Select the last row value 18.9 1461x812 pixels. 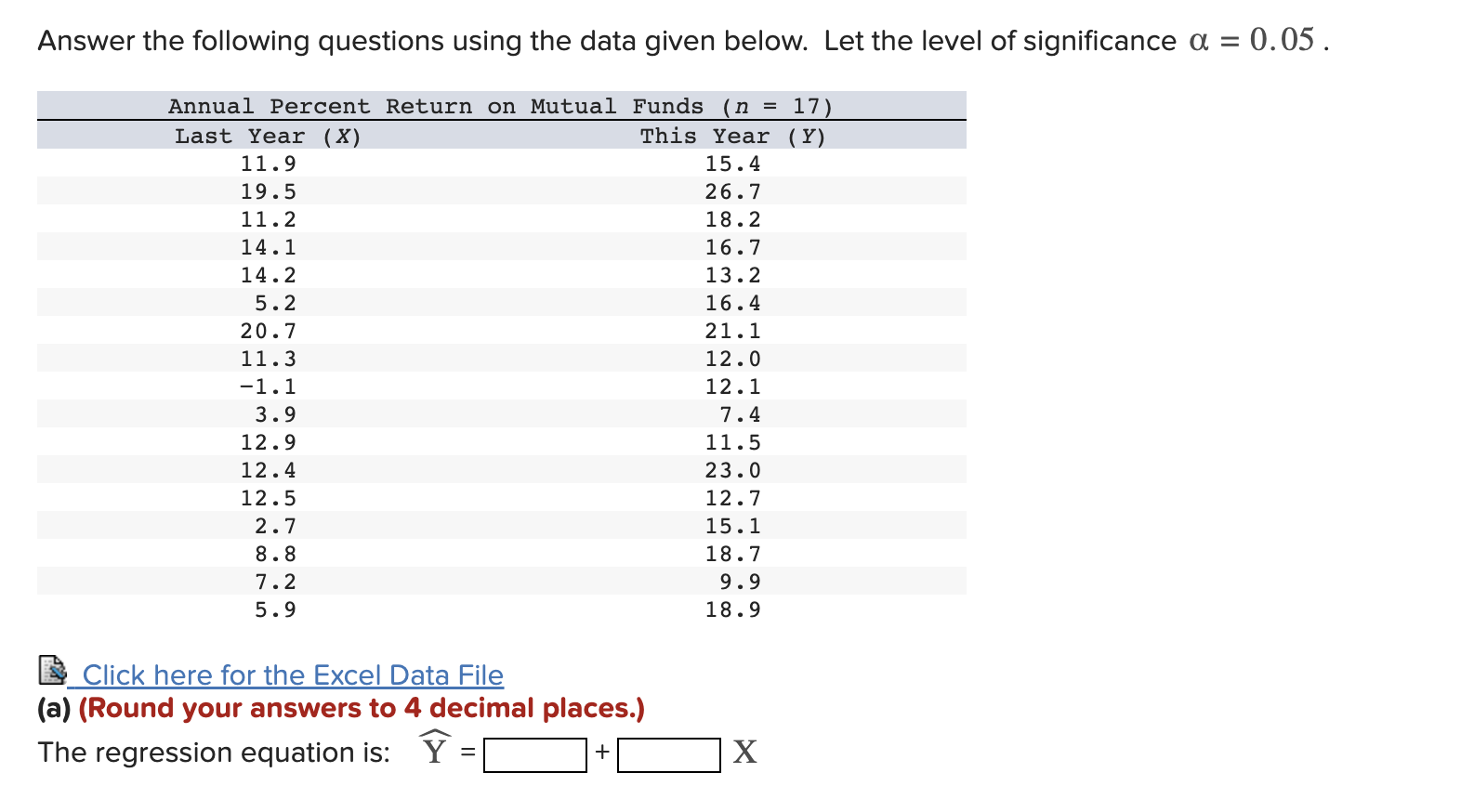pyautogui.click(x=733, y=609)
